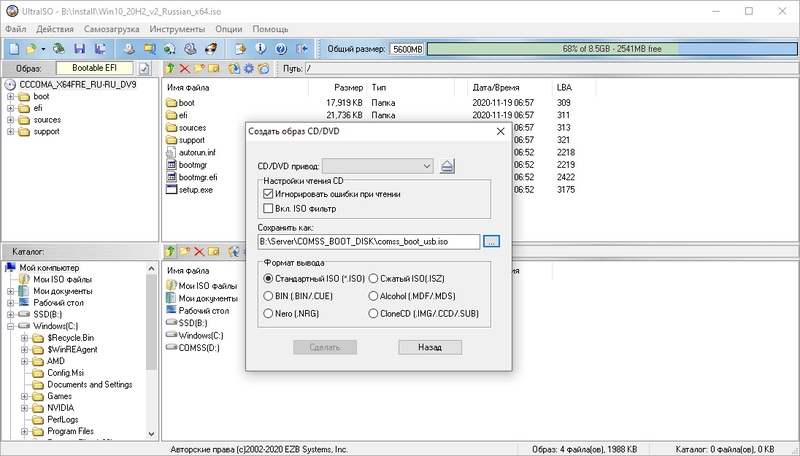Expand the Windows(C:) tree node
The image size is (800, 456).
point(9,325)
